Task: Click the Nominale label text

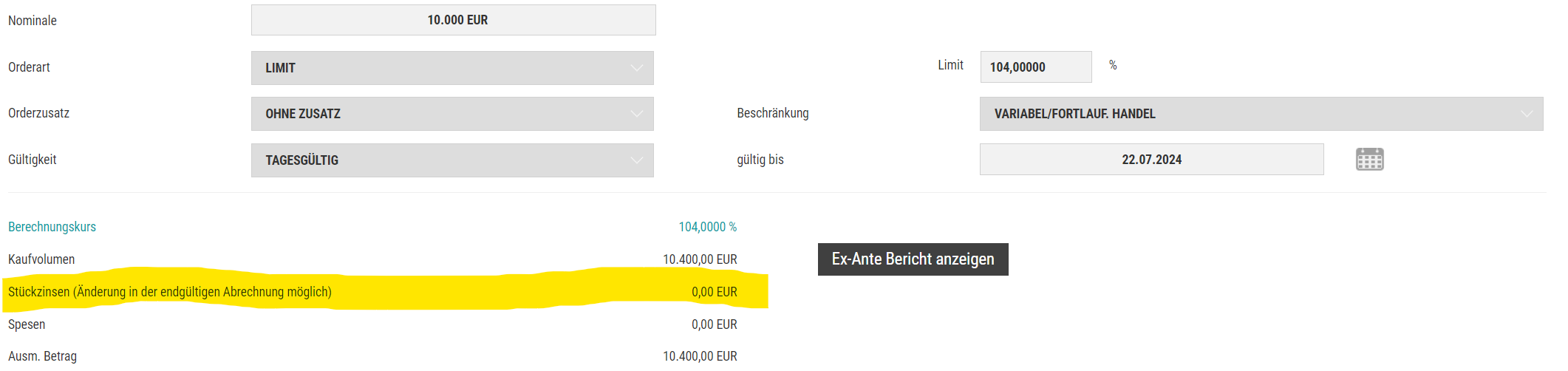Action: pos(33,21)
